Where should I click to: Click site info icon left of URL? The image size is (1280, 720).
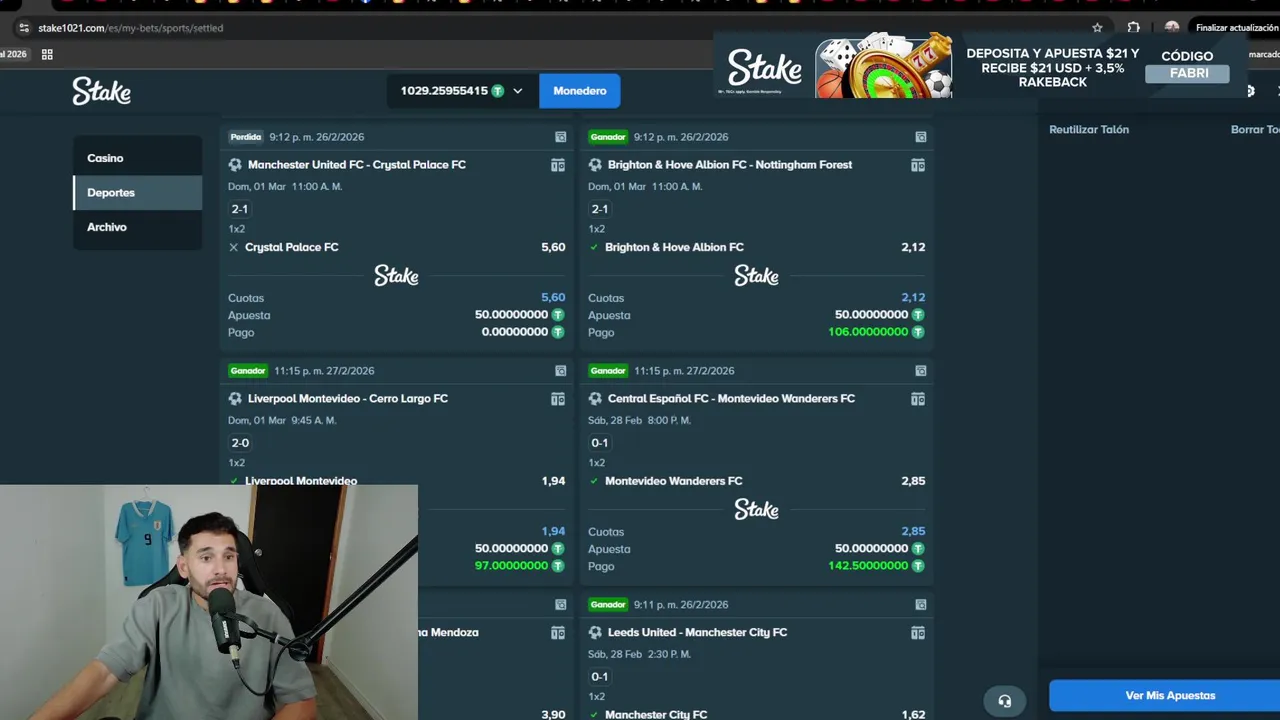coord(24,28)
